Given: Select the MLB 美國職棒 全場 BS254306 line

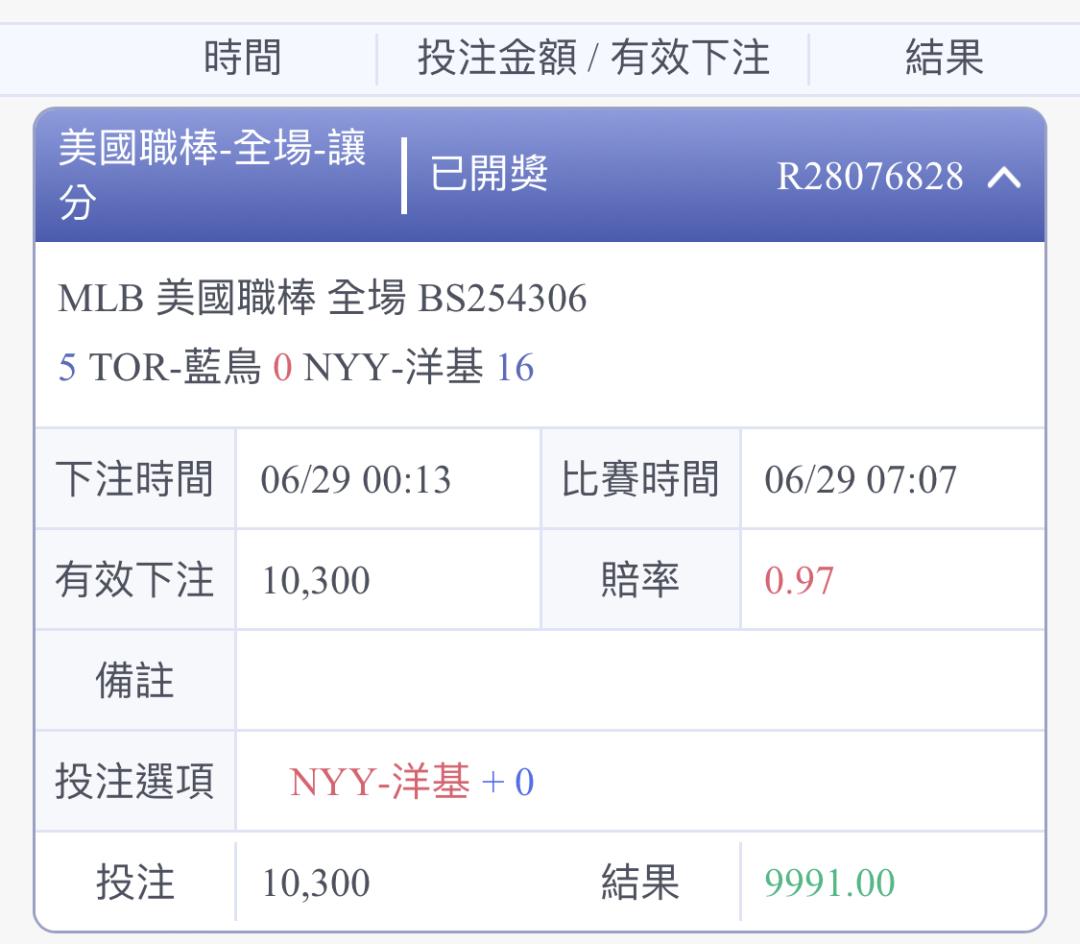Looking at the screenshot, I should [322, 298].
